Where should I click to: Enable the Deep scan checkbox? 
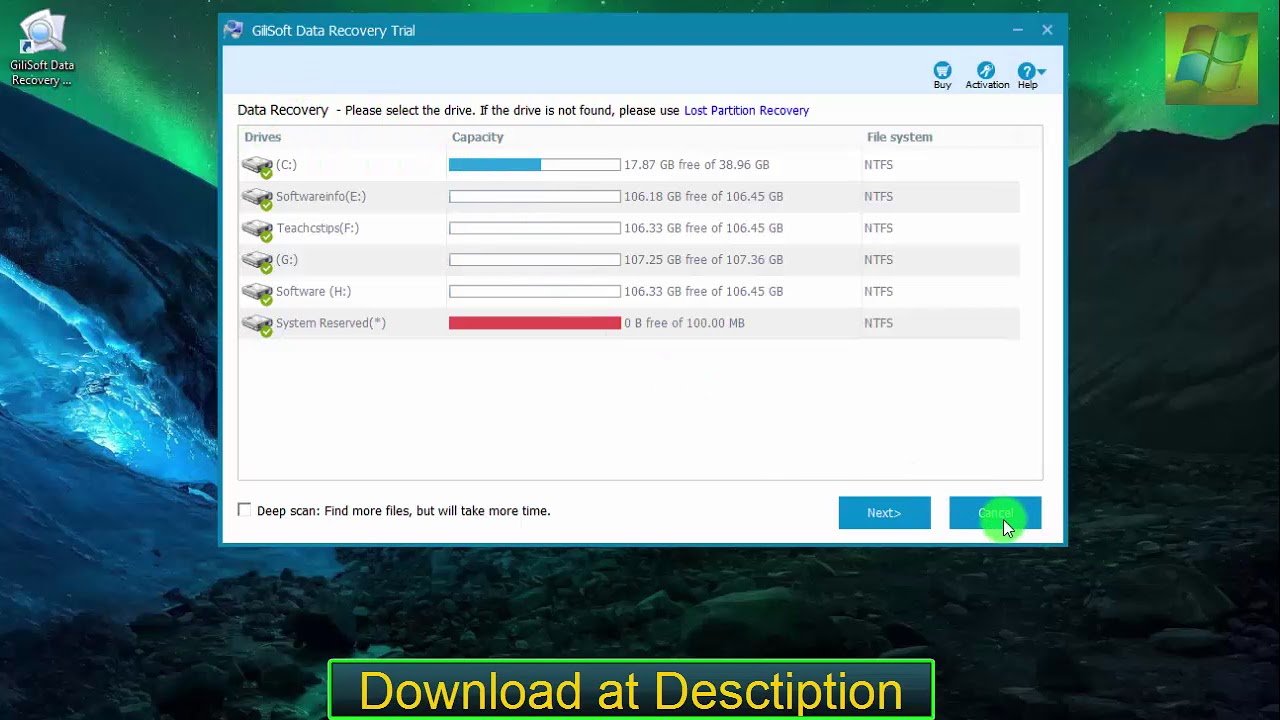coord(244,510)
